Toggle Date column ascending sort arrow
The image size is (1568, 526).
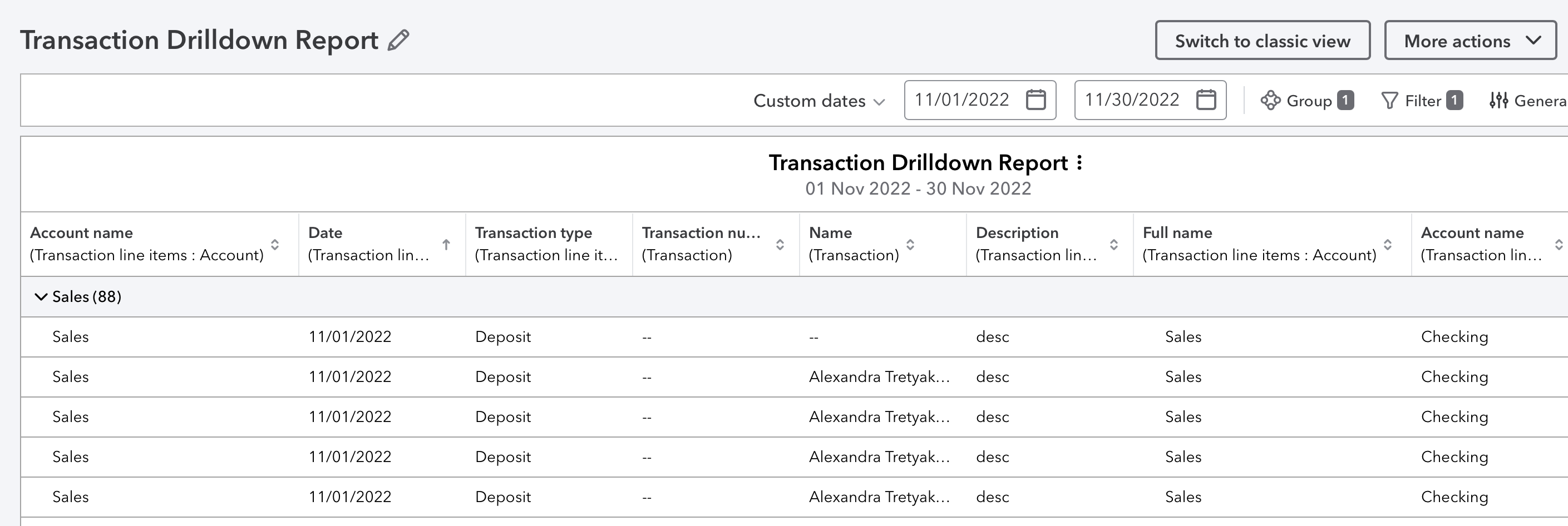446,245
